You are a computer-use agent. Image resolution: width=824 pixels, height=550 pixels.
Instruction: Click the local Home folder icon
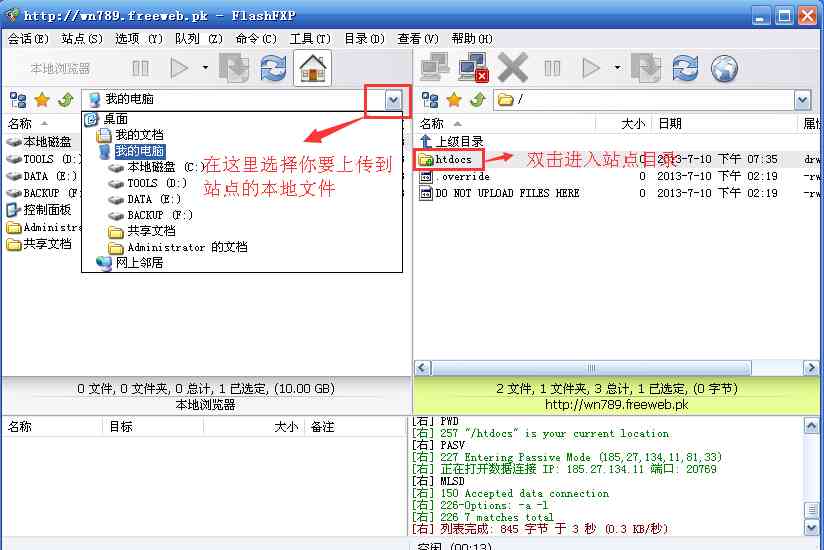pyautogui.click(x=313, y=68)
